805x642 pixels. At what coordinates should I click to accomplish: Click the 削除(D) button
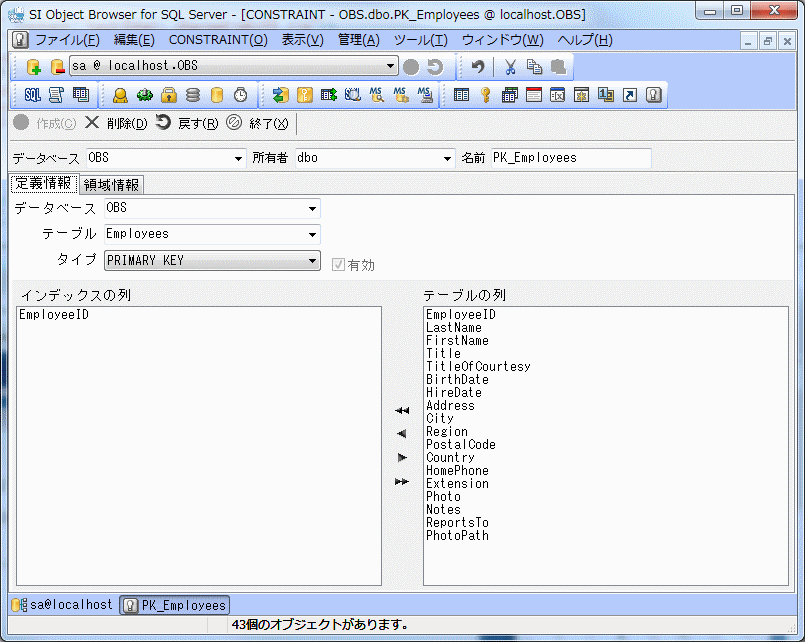pyautogui.click(x=116, y=124)
